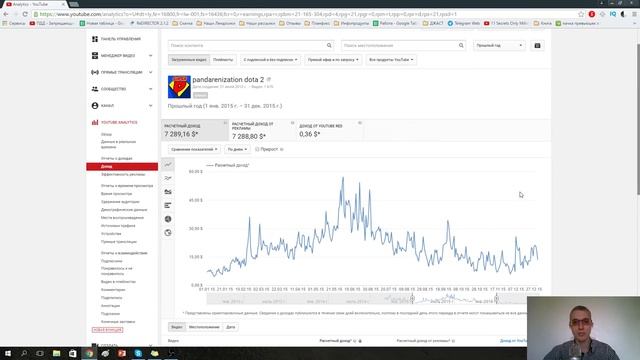The width and height of the screenshot is (640, 360).
Task: Select the line chart view icon
Action: point(168,164)
